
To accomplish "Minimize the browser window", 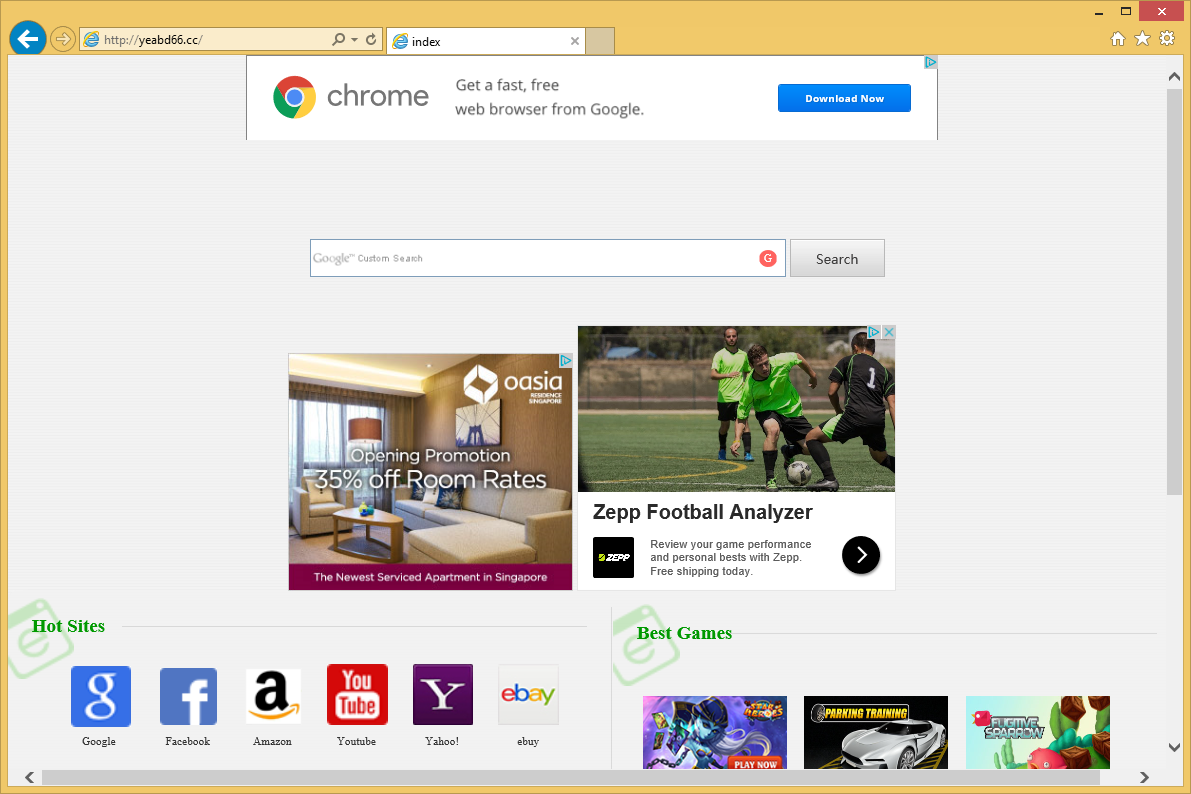I will (1099, 12).
